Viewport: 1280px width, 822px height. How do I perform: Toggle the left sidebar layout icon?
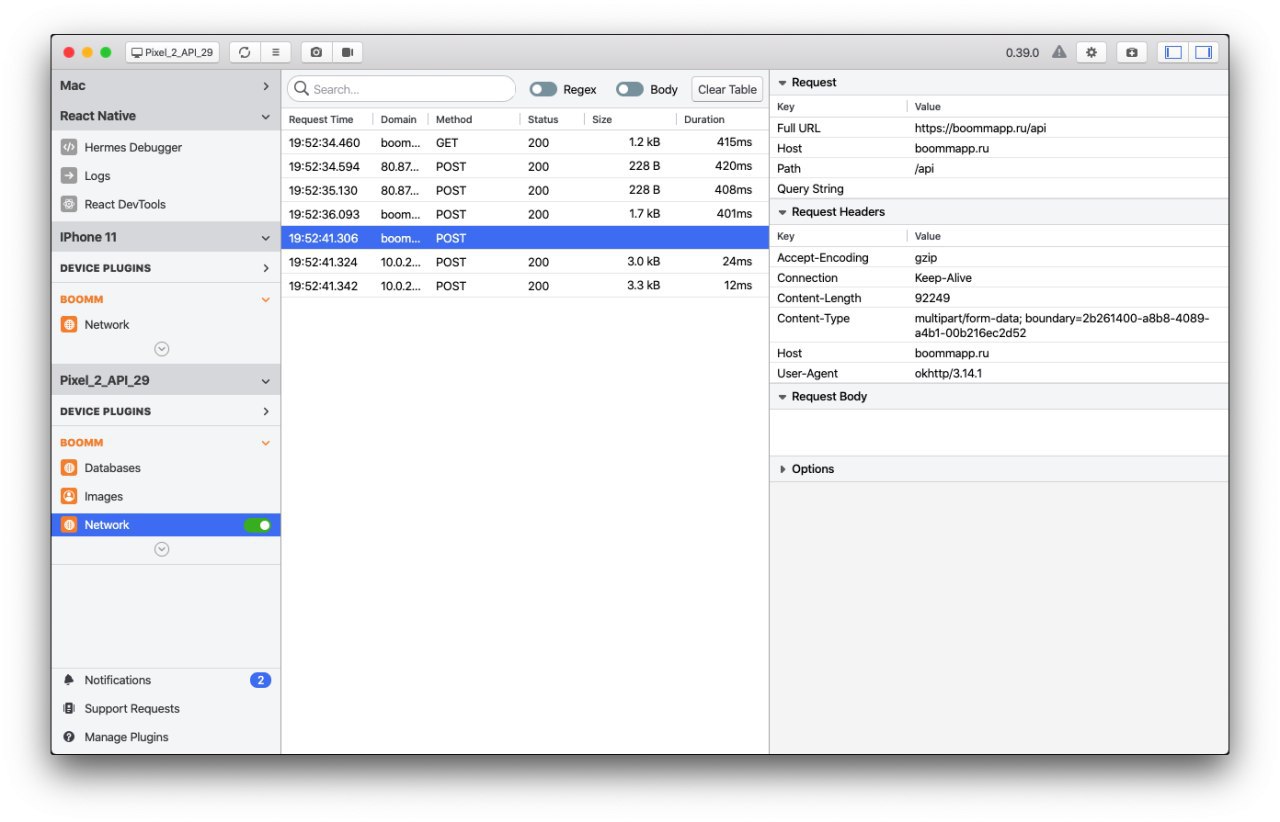coord(1174,52)
